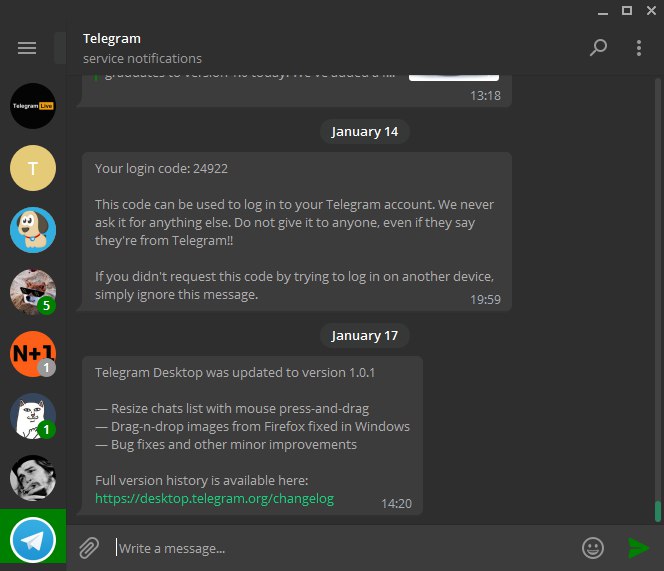
Task: Attach a file with the paperclip icon
Action: 89,548
